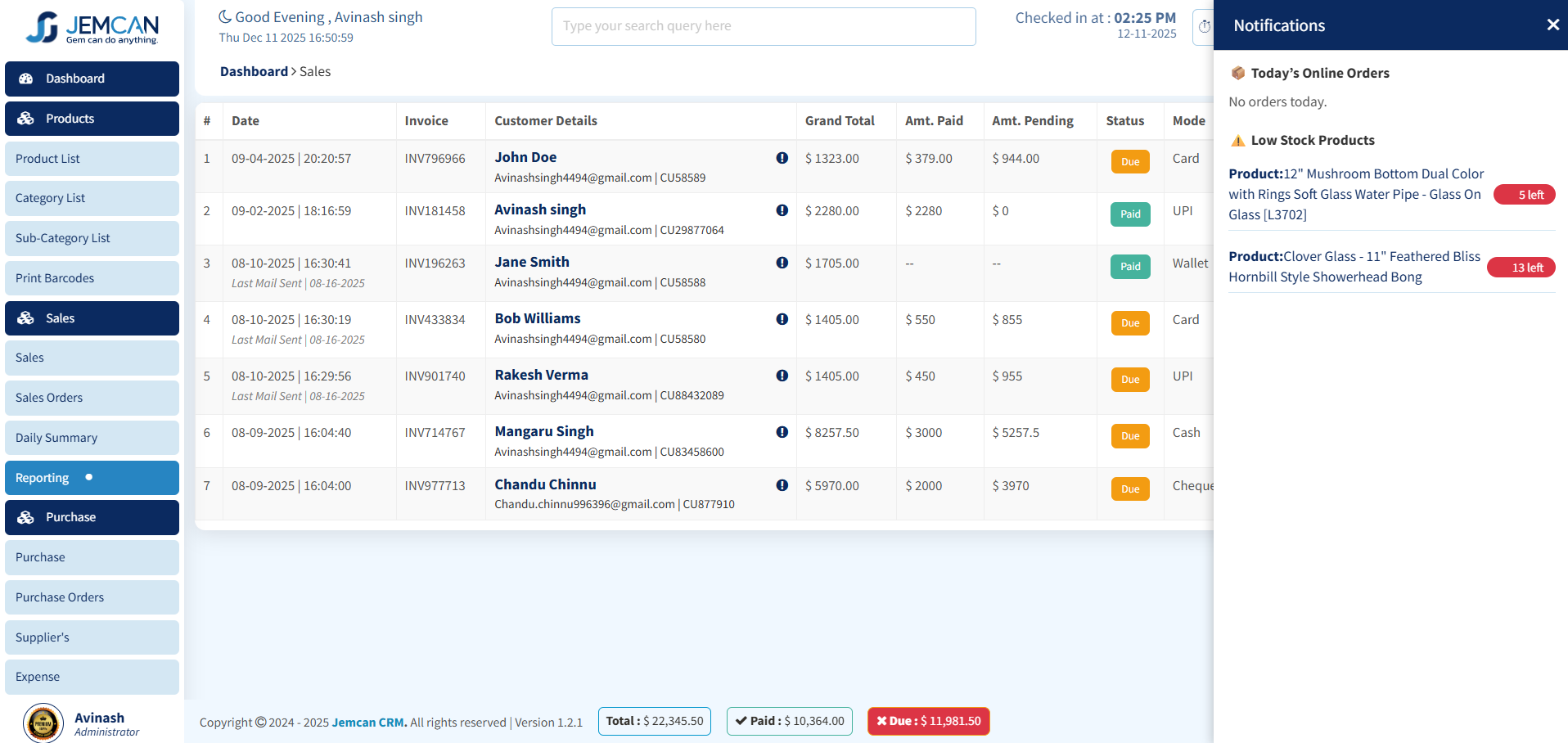
Task: Open the stopwatch timer icon near the search bar
Action: [1203, 26]
